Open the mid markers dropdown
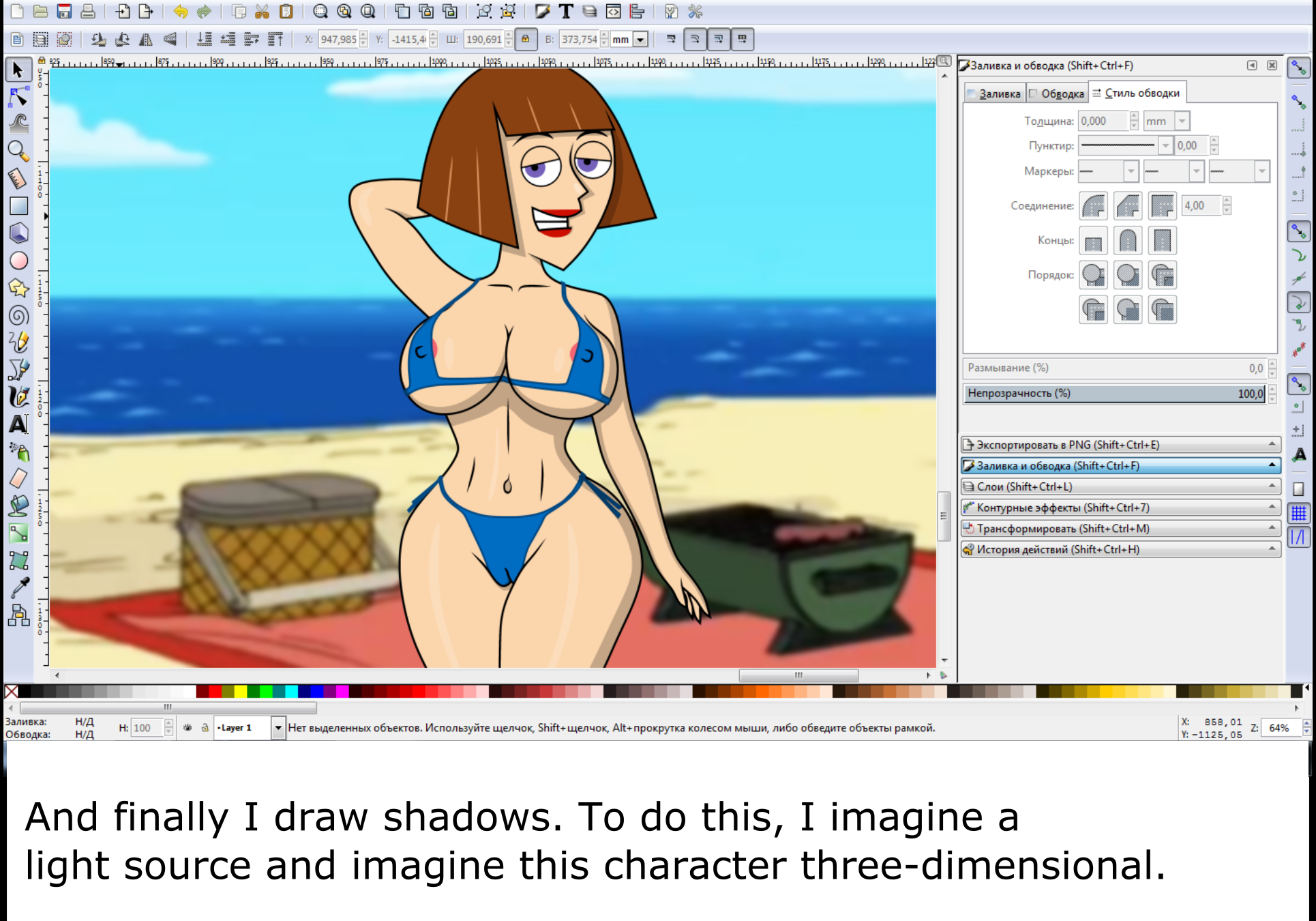The height and width of the screenshot is (921, 1316). [1197, 171]
